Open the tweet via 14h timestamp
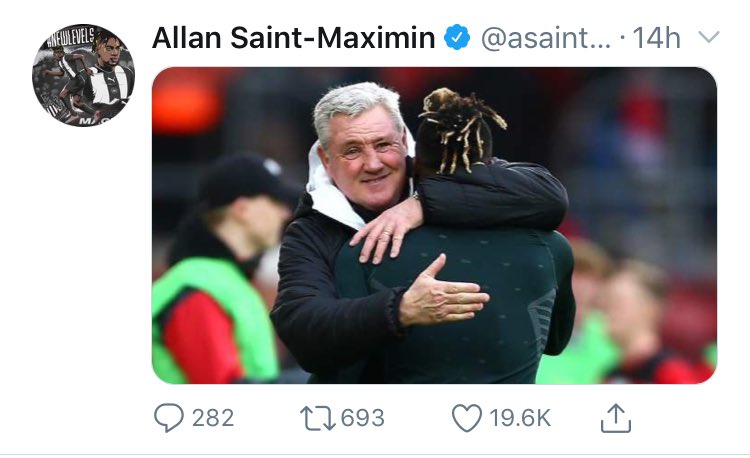750x458 pixels. [656, 38]
